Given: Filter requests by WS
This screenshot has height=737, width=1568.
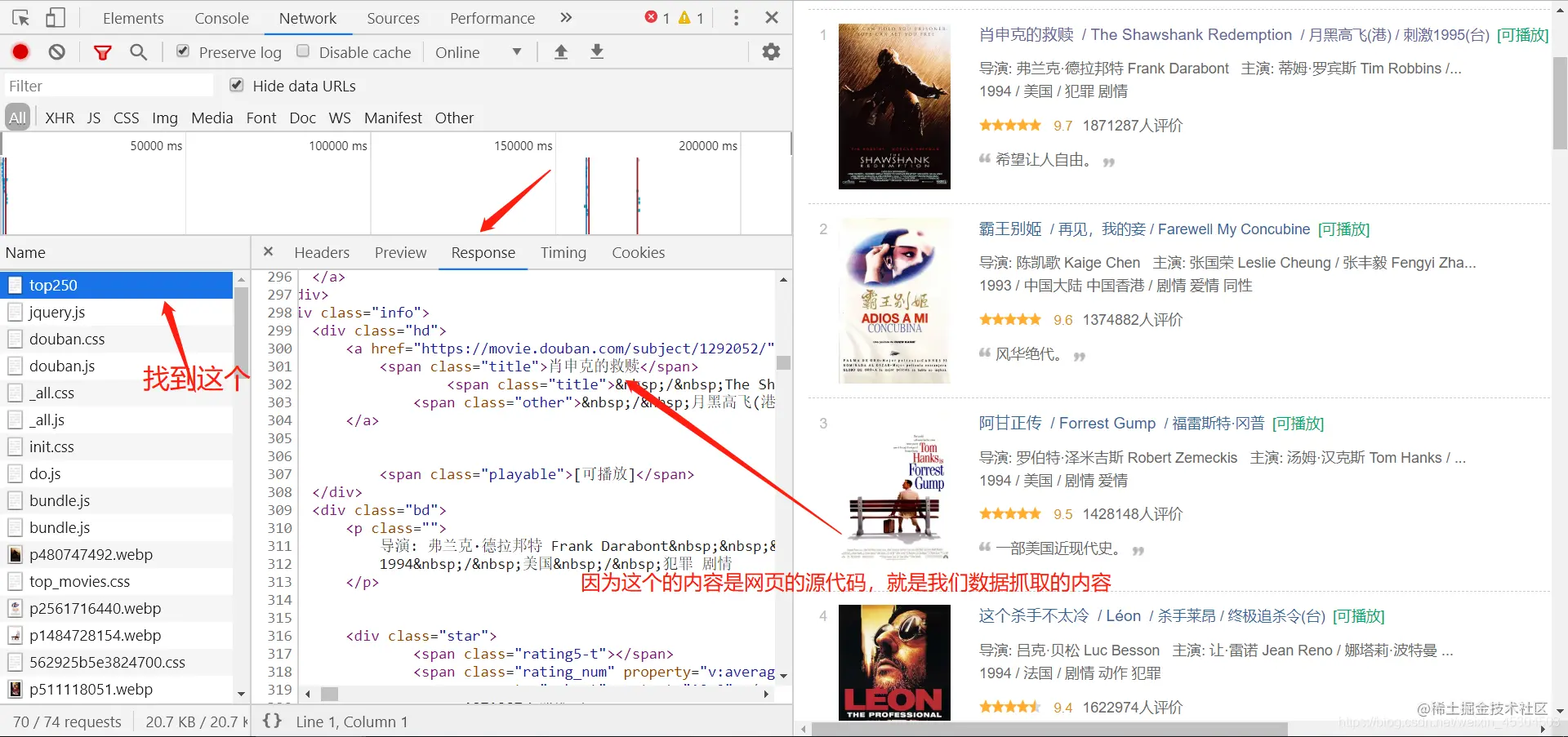Looking at the screenshot, I should click(x=340, y=118).
